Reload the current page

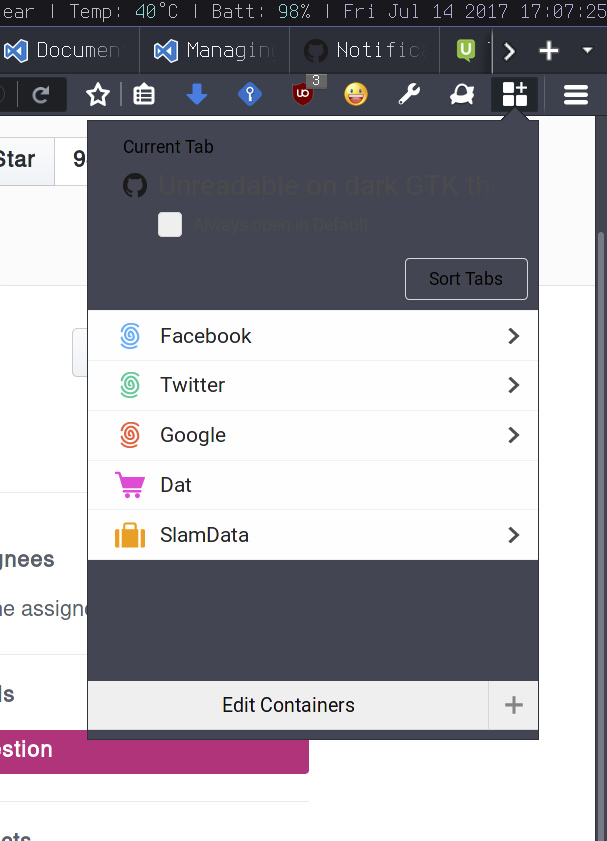tap(40, 94)
